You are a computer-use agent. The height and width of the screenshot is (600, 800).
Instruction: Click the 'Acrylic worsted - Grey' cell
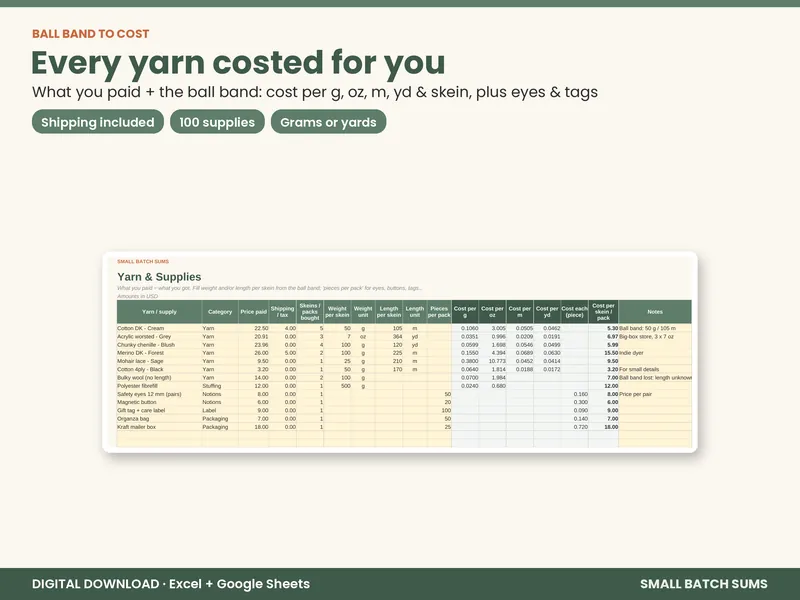(x=159, y=336)
